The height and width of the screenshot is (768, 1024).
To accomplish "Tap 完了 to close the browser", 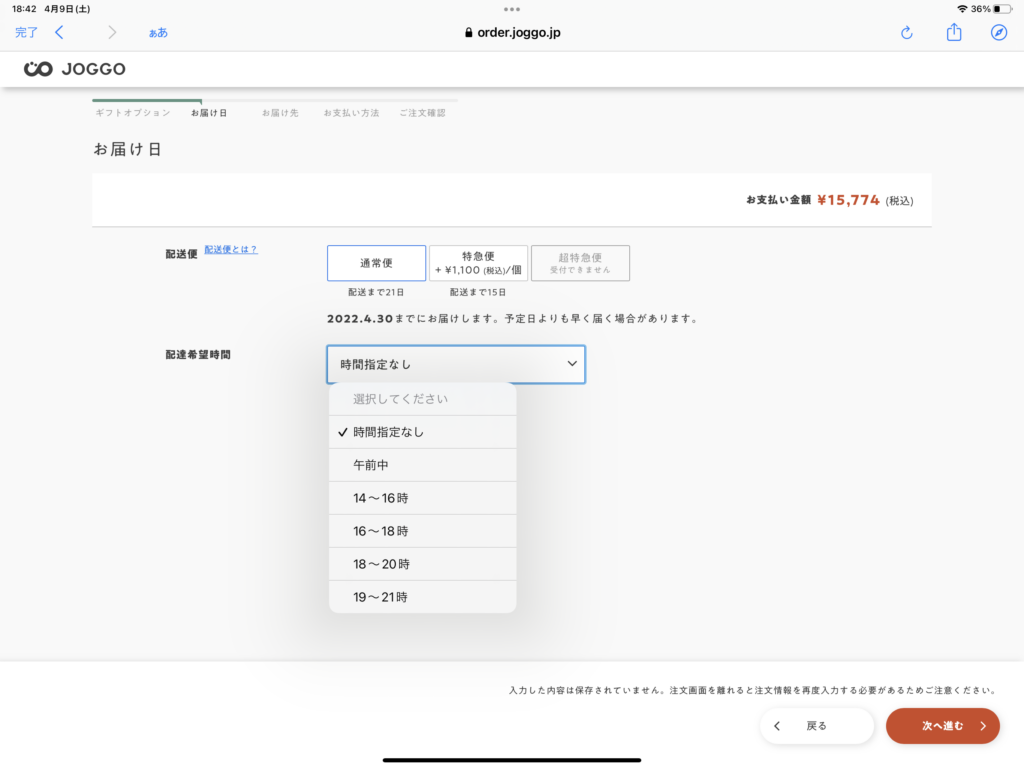I will pos(26,32).
